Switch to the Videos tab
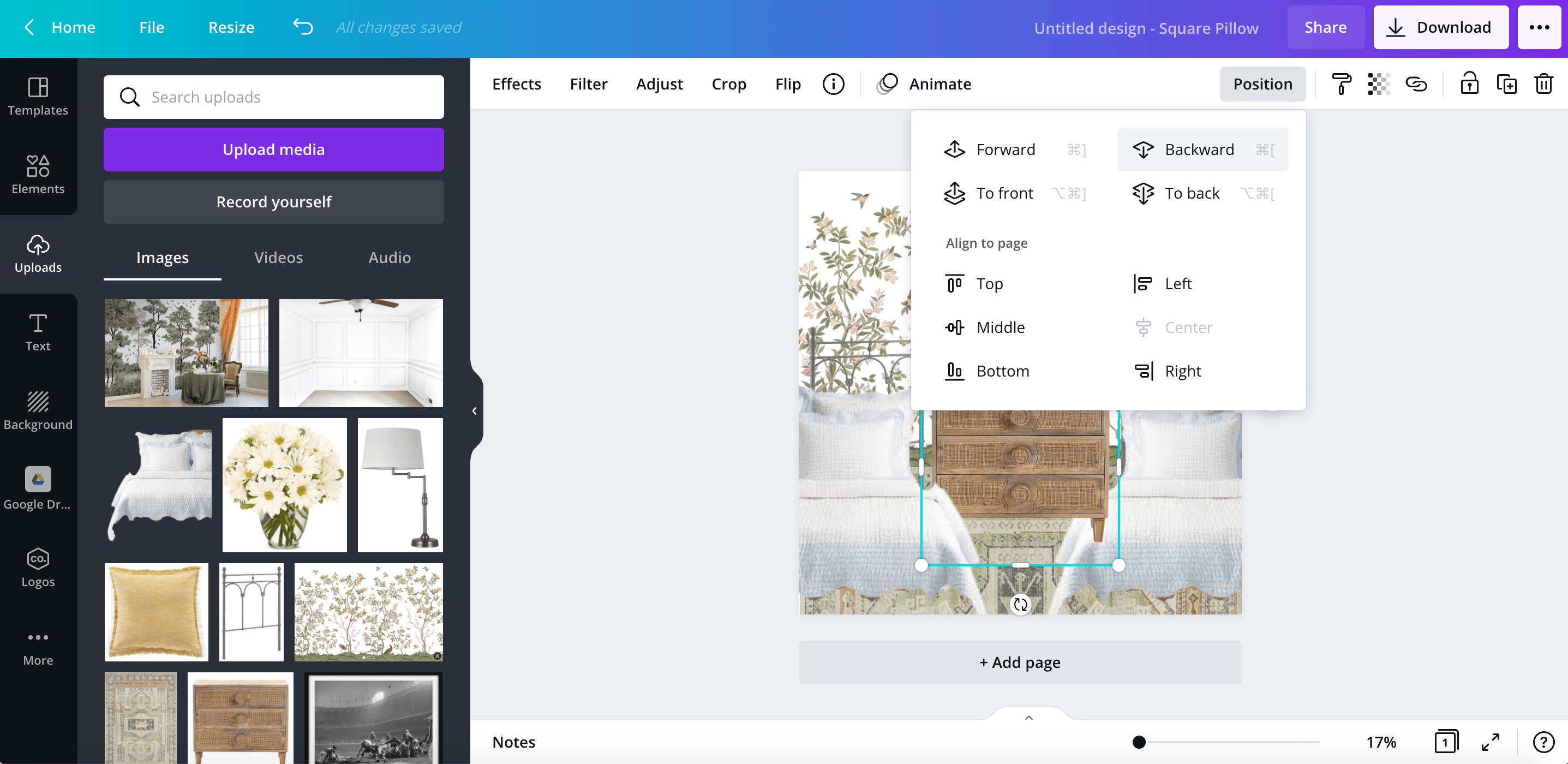This screenshot has width=1568, height=764. click(278, 258)
